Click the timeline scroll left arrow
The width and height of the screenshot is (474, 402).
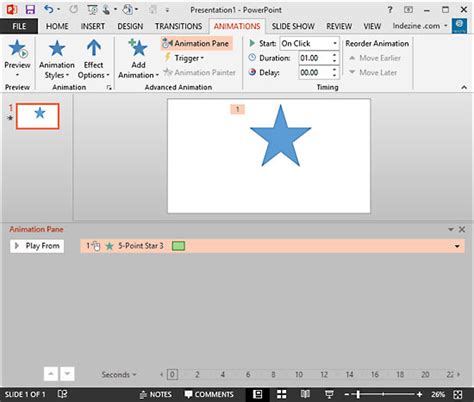pos(162,375)
